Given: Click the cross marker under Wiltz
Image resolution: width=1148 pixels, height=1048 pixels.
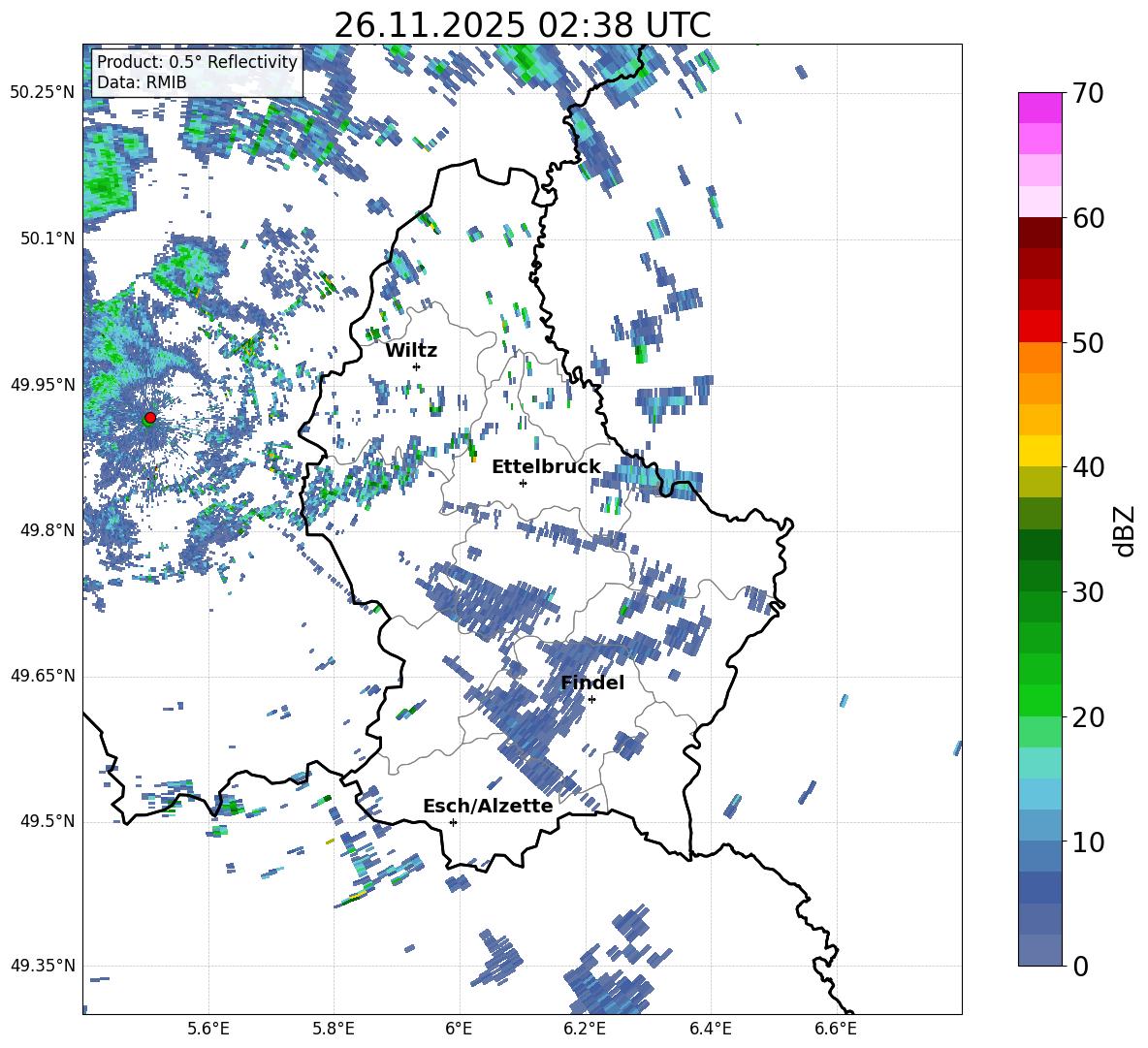Looking at the screenshot, I should [x=417, y=366].
